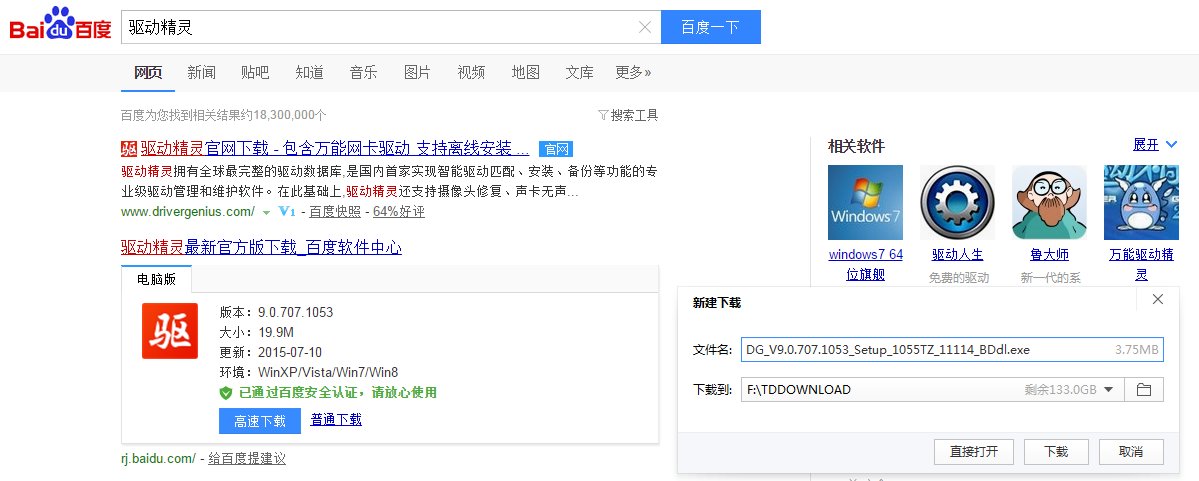Click the green security shield icon
This screenshot has height=481, width=1199.
click(x=226, y=393)
